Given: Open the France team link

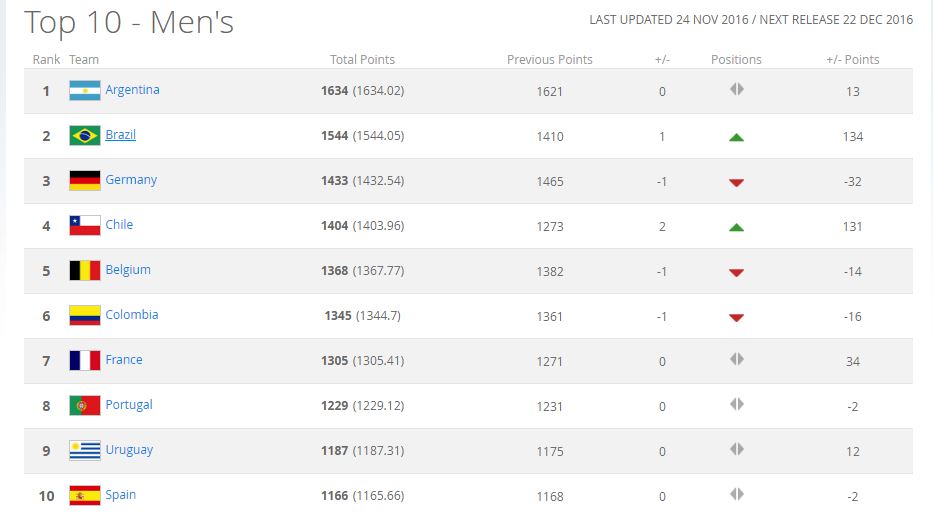Looking at the screenshot, I should pyautogui.click(x=124, y=360).
